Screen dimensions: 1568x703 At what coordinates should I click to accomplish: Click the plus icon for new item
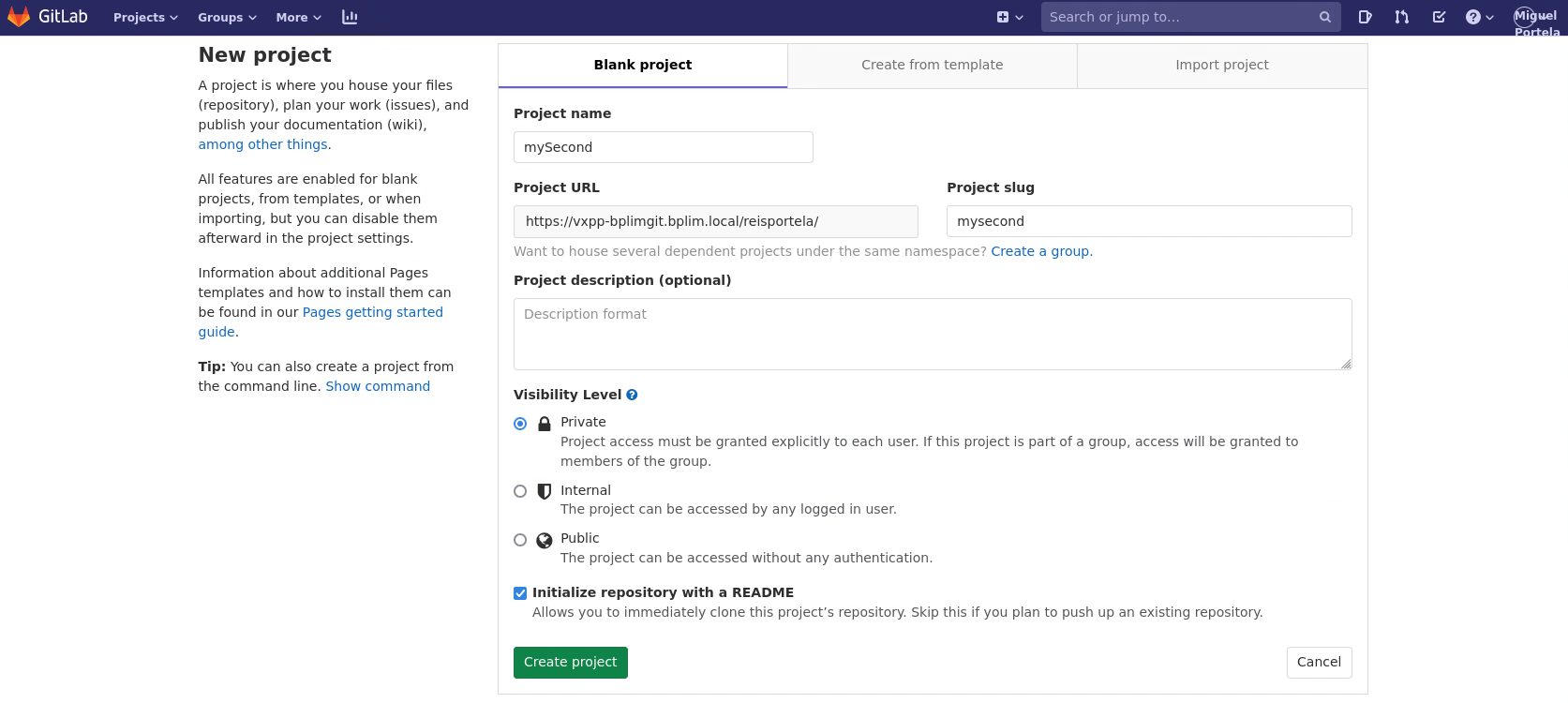click(x=1003, y=17)
